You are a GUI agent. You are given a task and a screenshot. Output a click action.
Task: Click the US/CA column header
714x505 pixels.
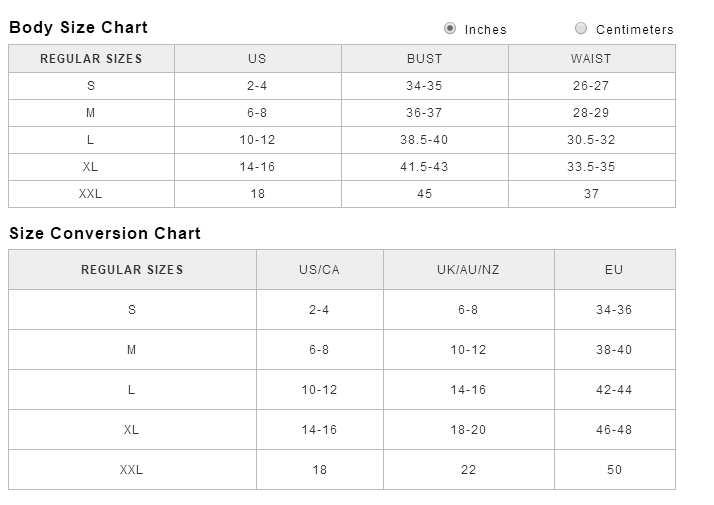point(320,270)
